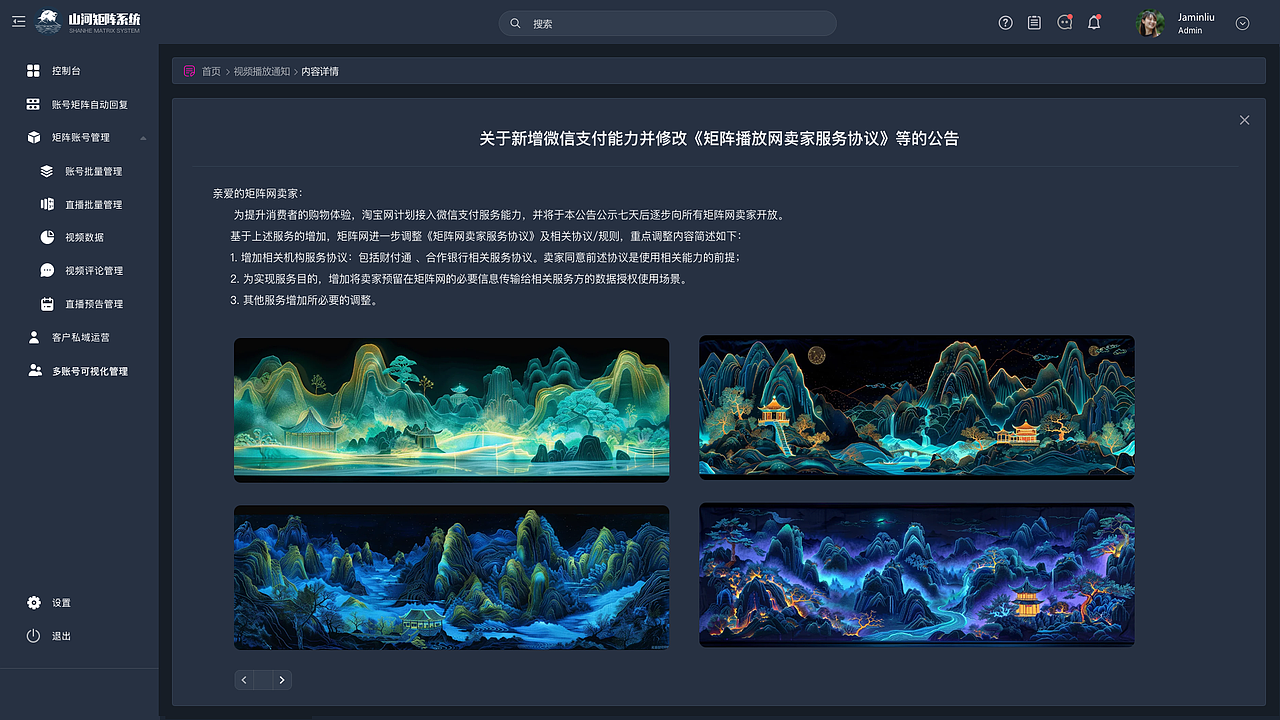Open the purple neon landscape image
1280x720 pixels.
[917, 574]
